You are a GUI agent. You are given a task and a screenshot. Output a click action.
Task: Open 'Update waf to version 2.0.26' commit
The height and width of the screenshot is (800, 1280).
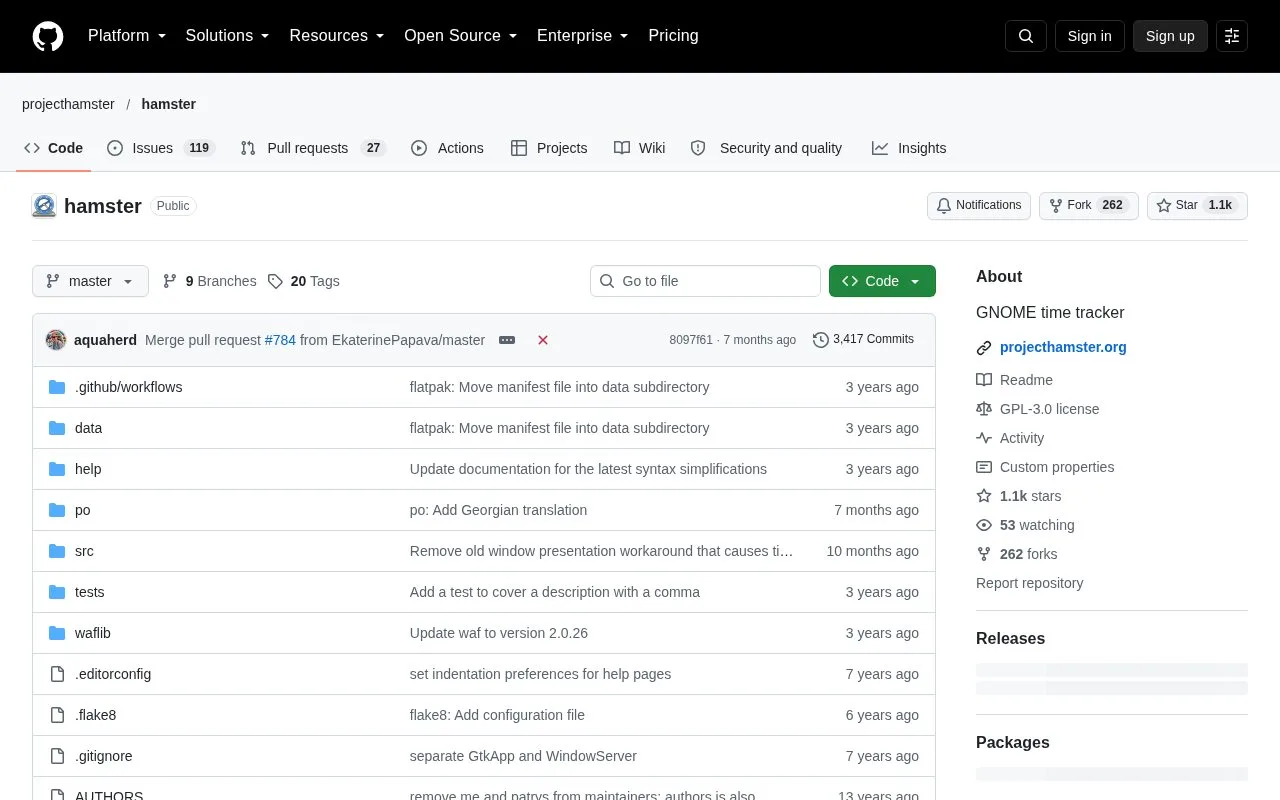pos(499,633)
